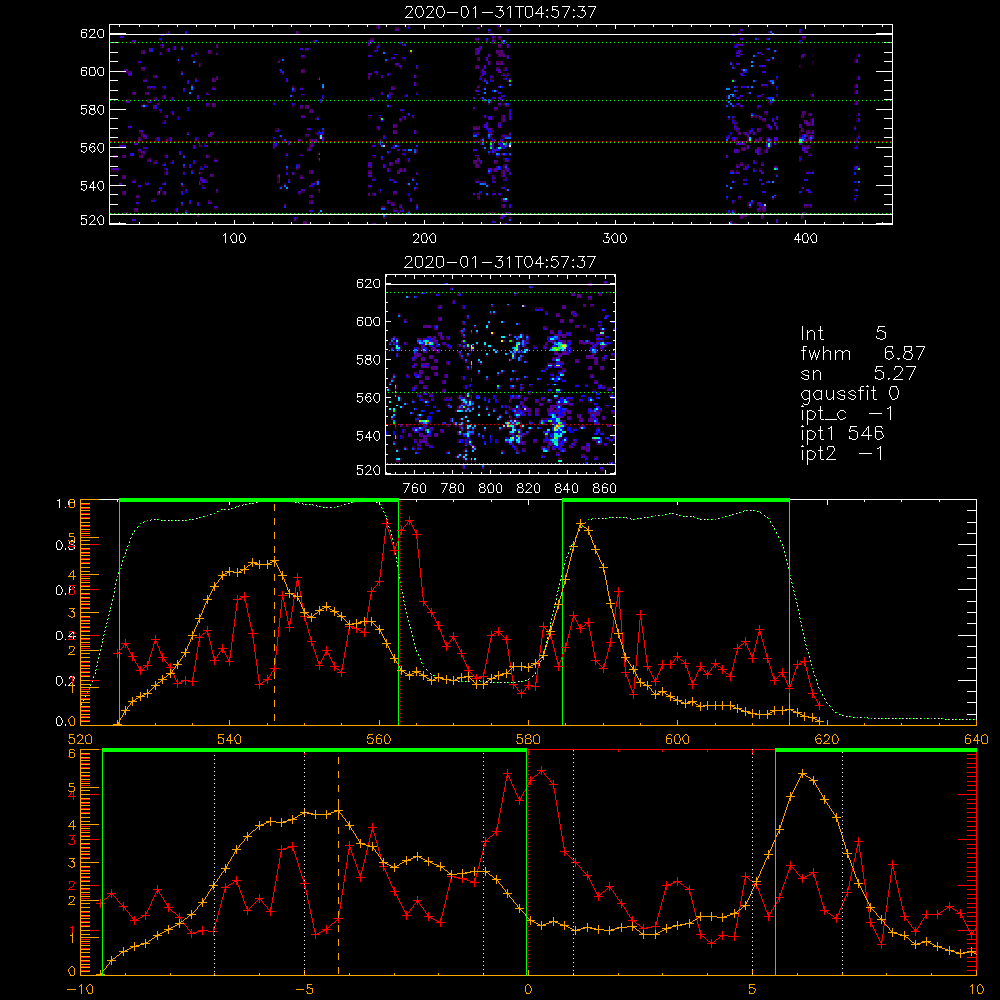Click the 0 label on the bottom plot x-axis
This screenshot has width=1000, height=1000.
527,989
